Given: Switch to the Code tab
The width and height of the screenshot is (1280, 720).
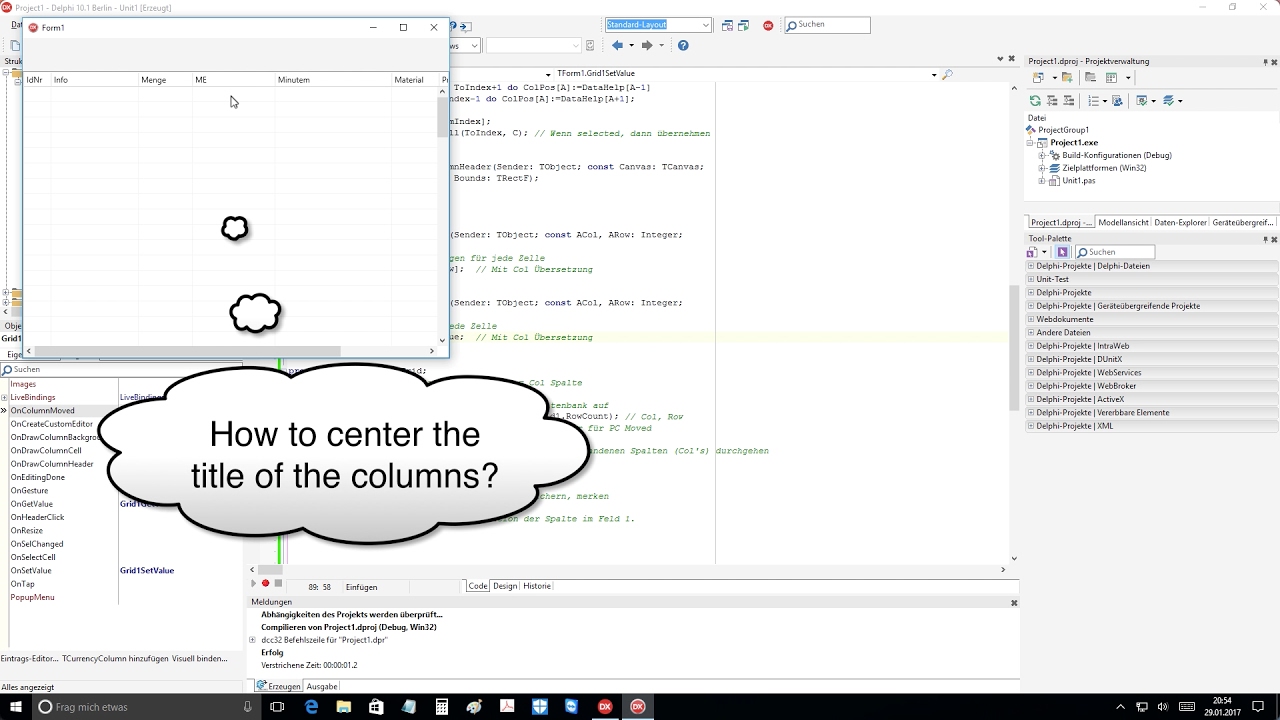Looking at the screenshot, I should pyautogui.click(x=478, y=586).
